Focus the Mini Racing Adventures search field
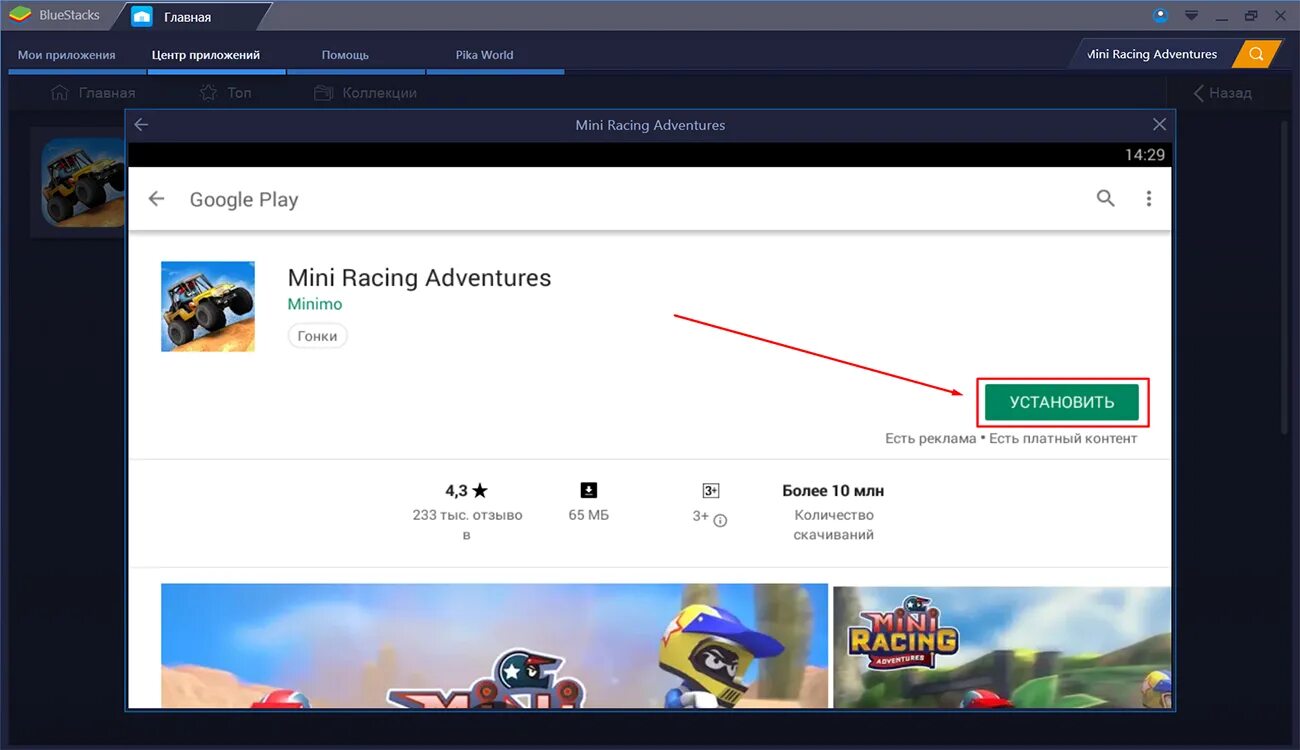This screenshot has width=1300, height=750. point(1152,54)
